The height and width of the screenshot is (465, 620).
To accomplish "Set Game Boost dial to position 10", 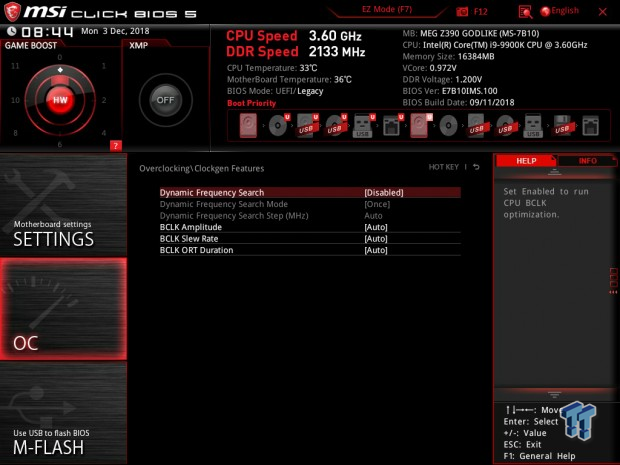I will (x=15, y=100).
